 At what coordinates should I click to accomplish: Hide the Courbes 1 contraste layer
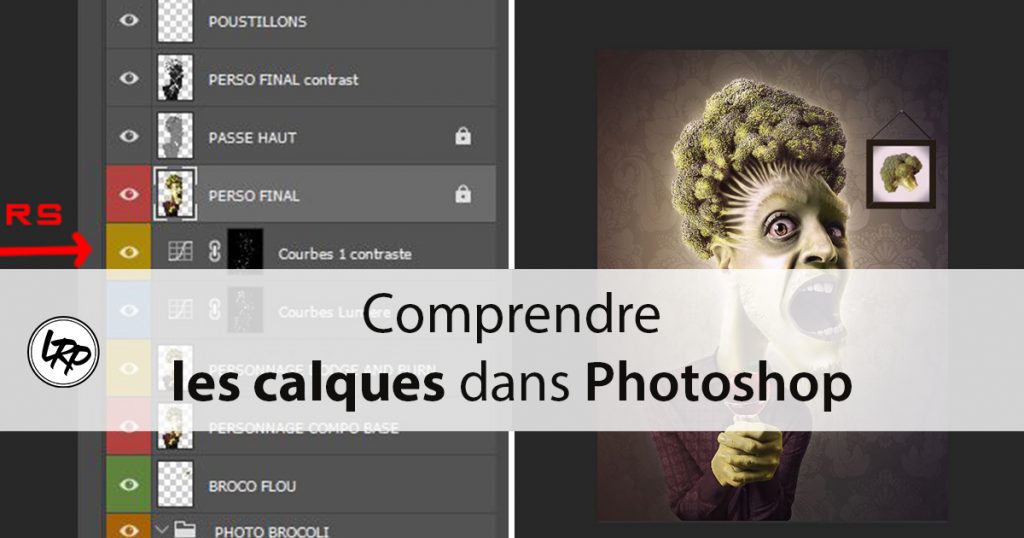[129, 252]
